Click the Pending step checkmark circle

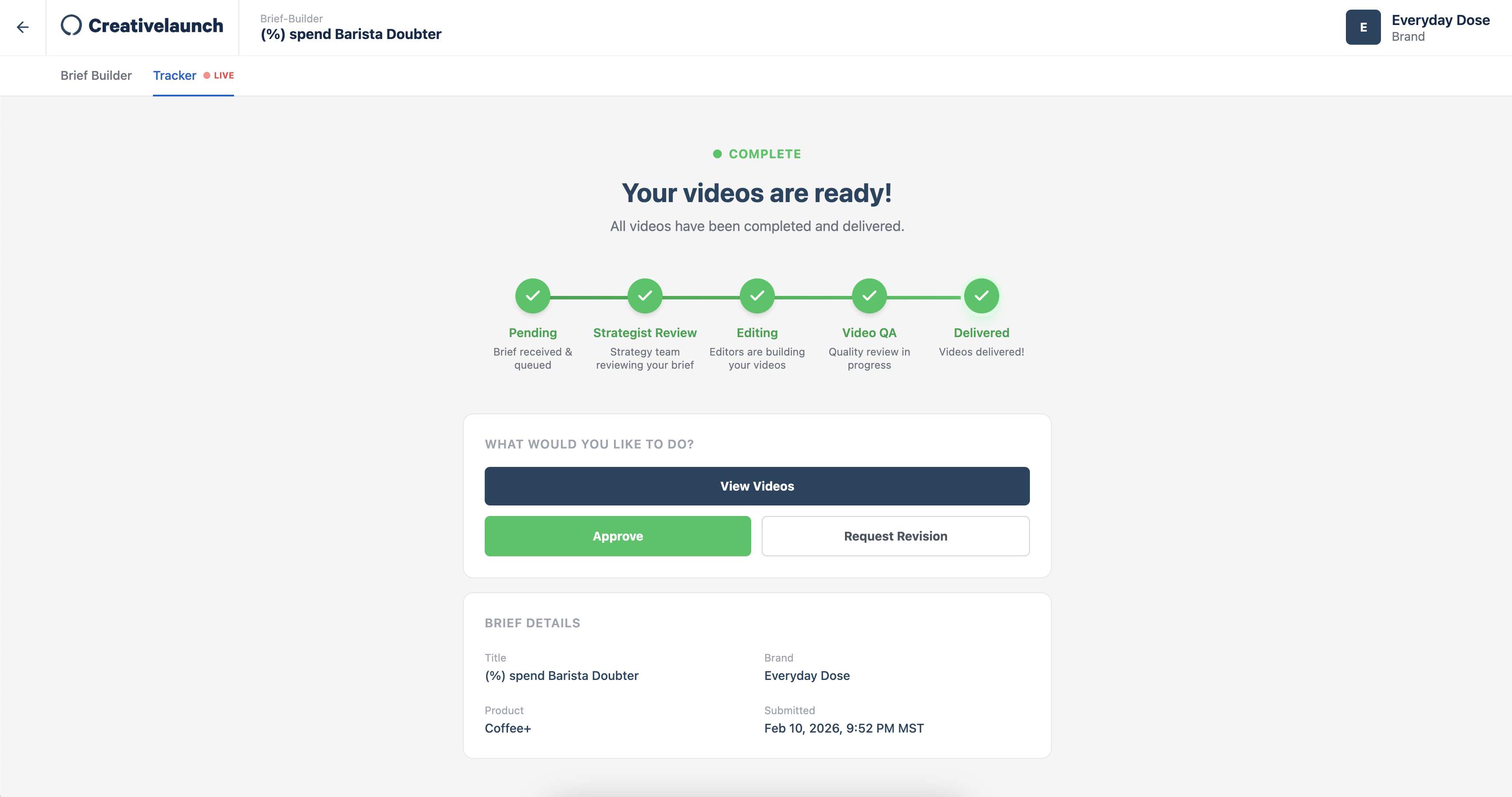[532, 296]
